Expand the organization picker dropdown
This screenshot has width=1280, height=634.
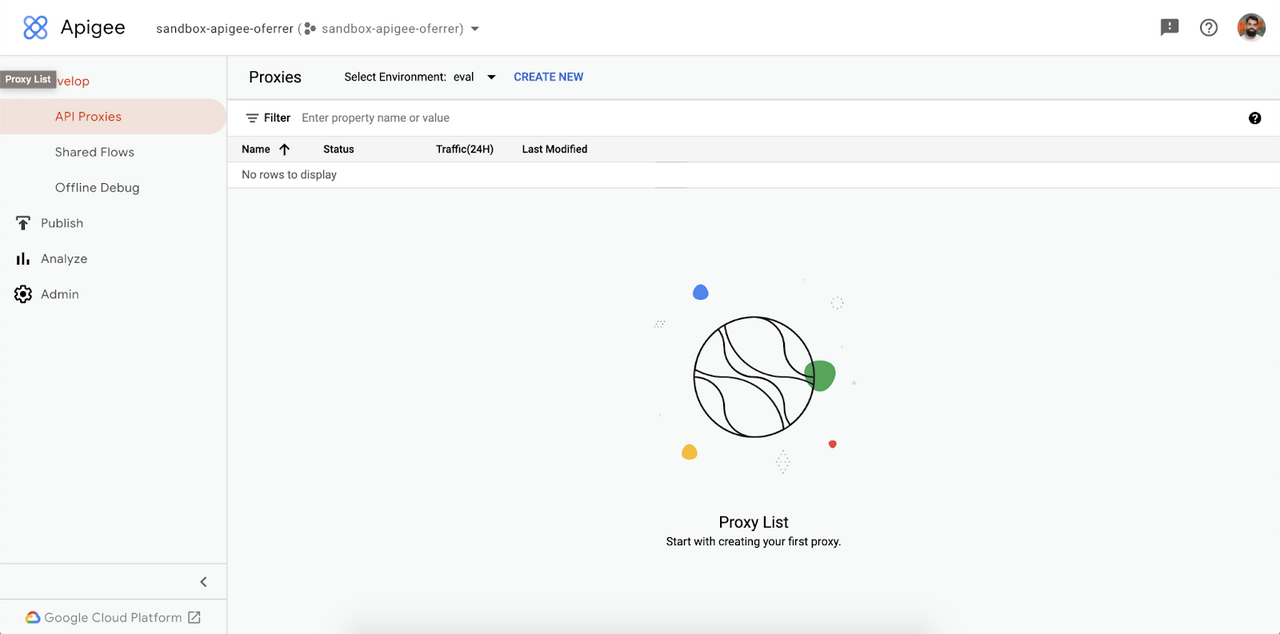click(474, 28)
